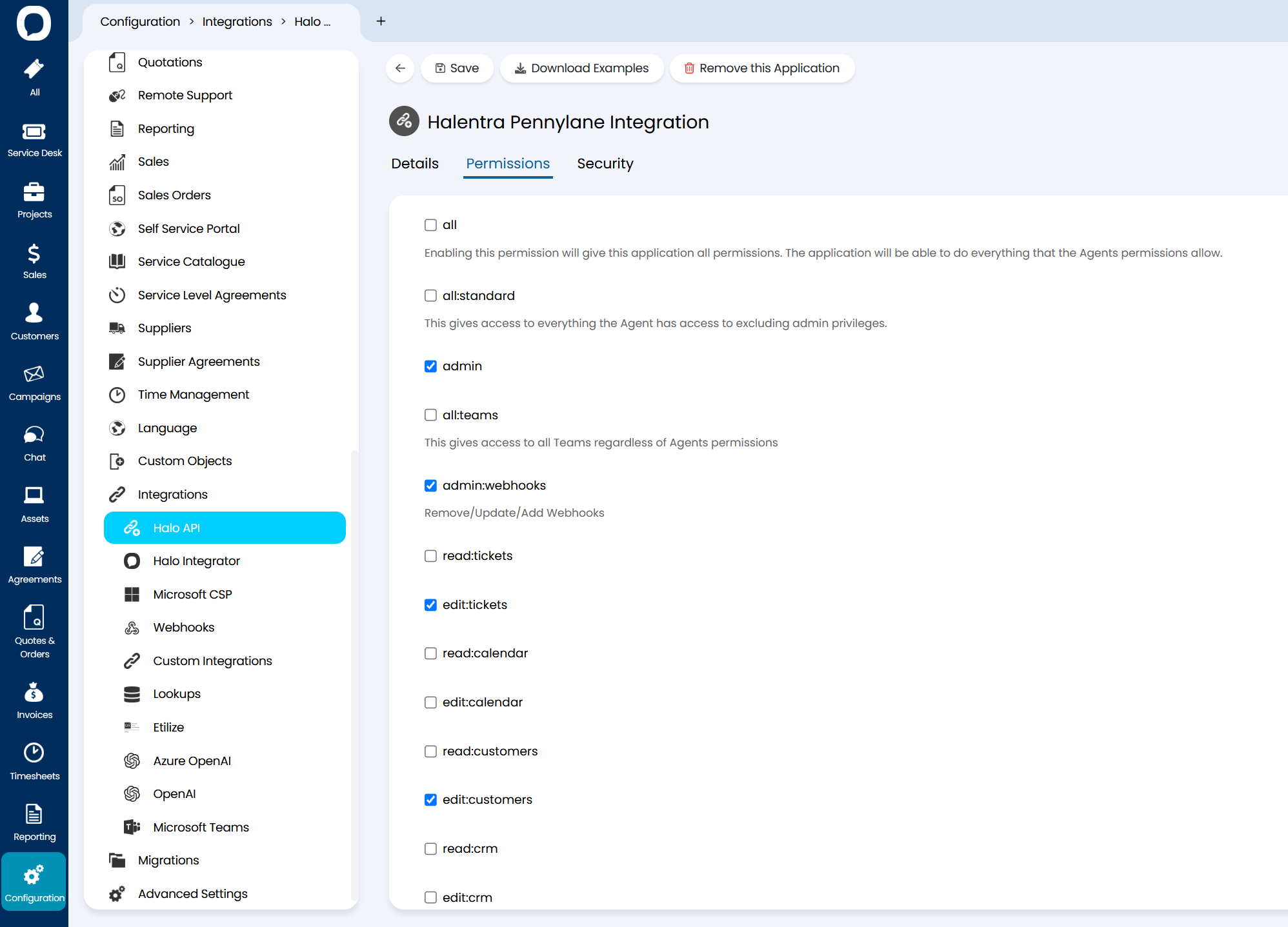Screen dimensions: 1288x927
Task: Click the Webhooks icon in list
Action: 132,628
